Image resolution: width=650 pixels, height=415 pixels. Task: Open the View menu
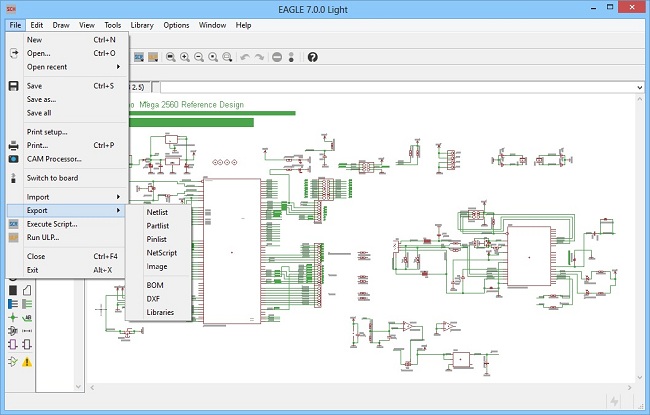click(87, 25)
